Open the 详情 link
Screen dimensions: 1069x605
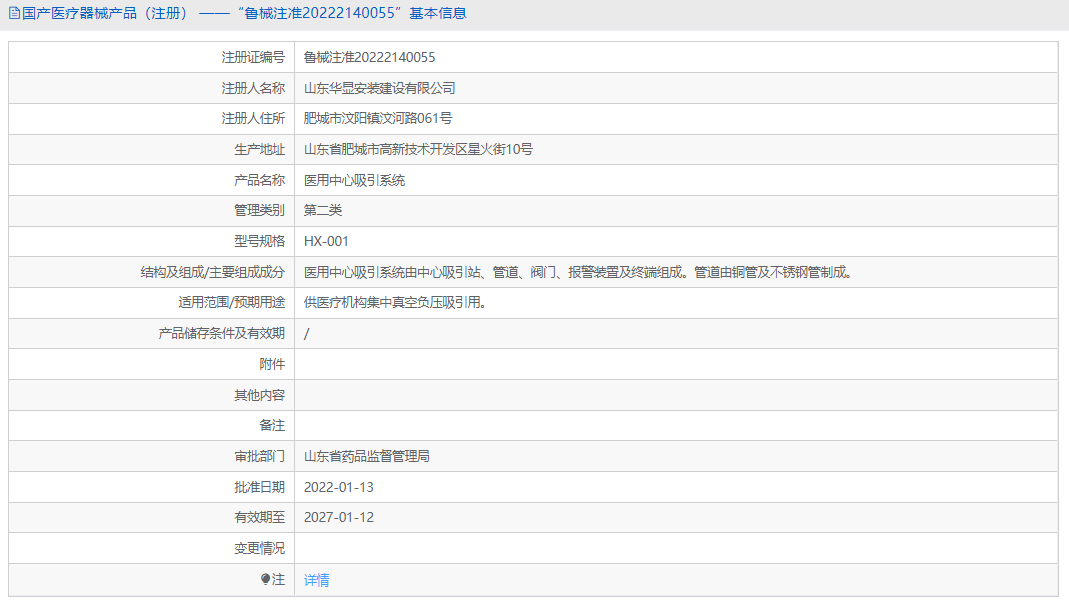(x=316, y=580)
